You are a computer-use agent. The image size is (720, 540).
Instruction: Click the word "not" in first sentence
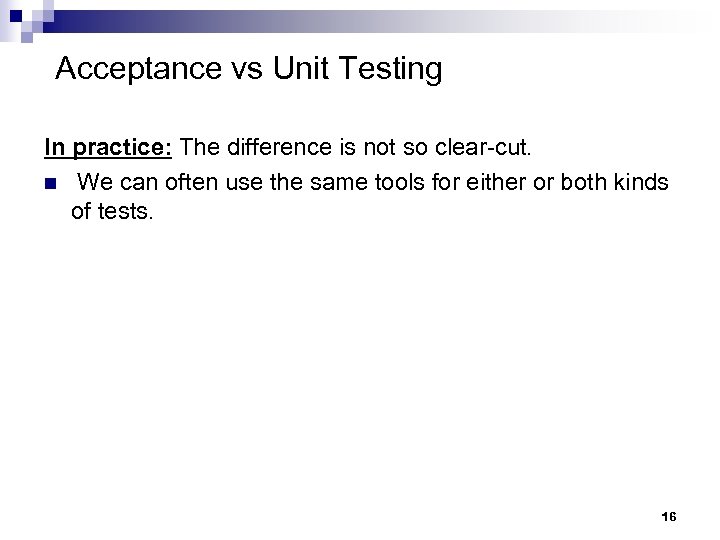(x=387, y=148)
